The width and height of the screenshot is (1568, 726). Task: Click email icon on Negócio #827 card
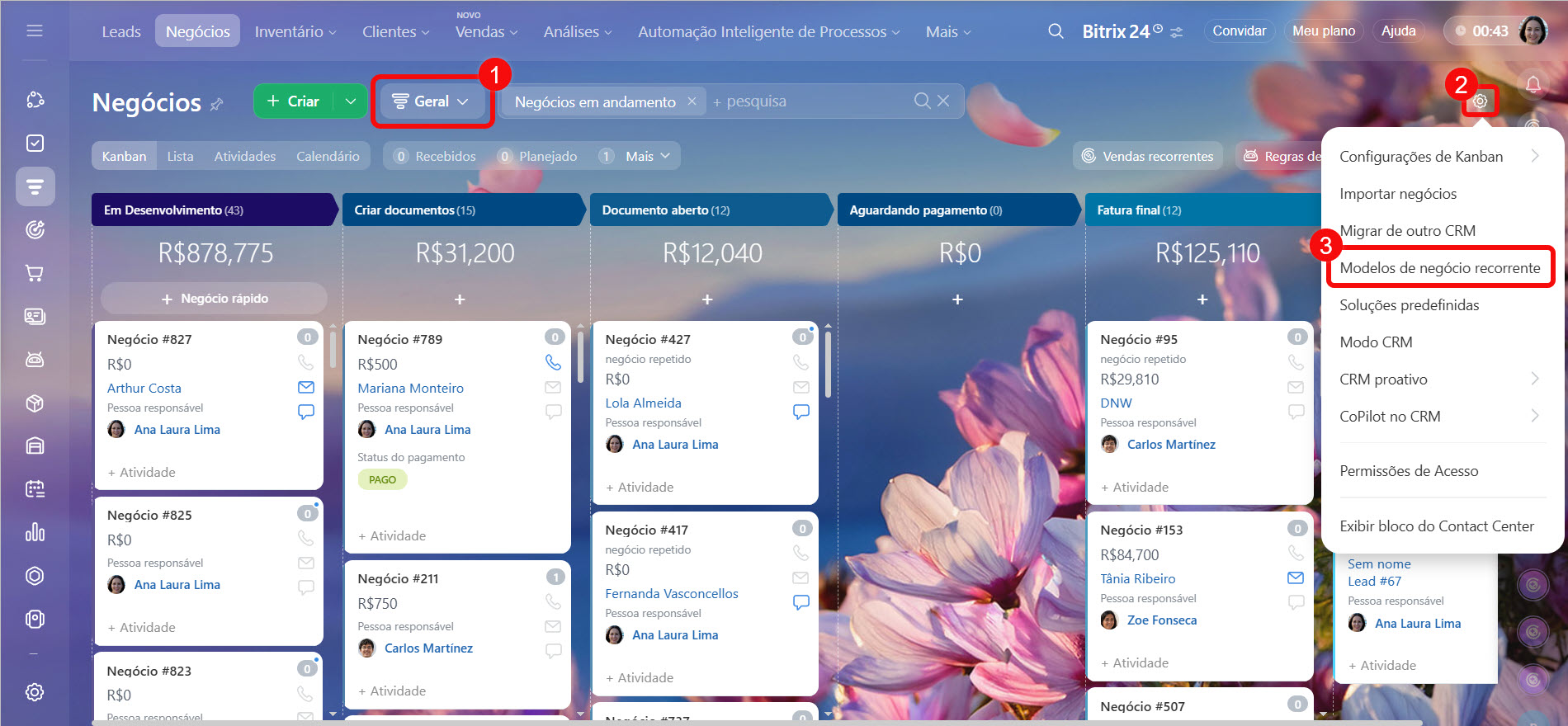tap(305, 387)
